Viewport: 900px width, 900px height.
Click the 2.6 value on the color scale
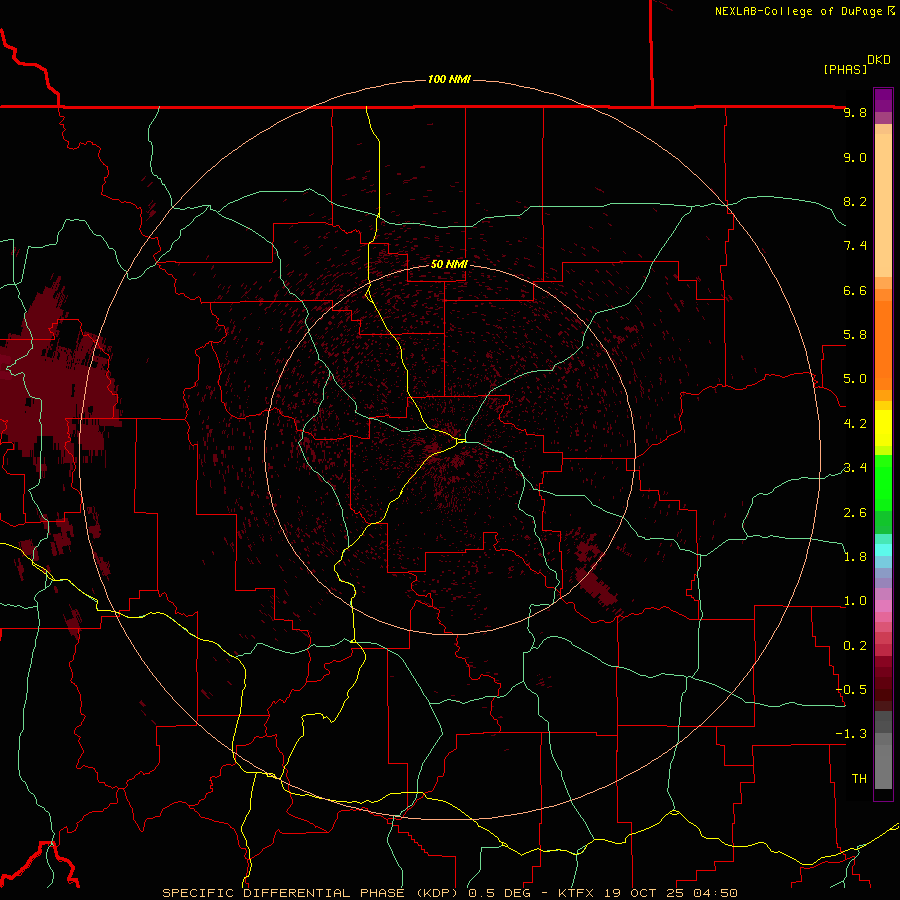(855, 513)
